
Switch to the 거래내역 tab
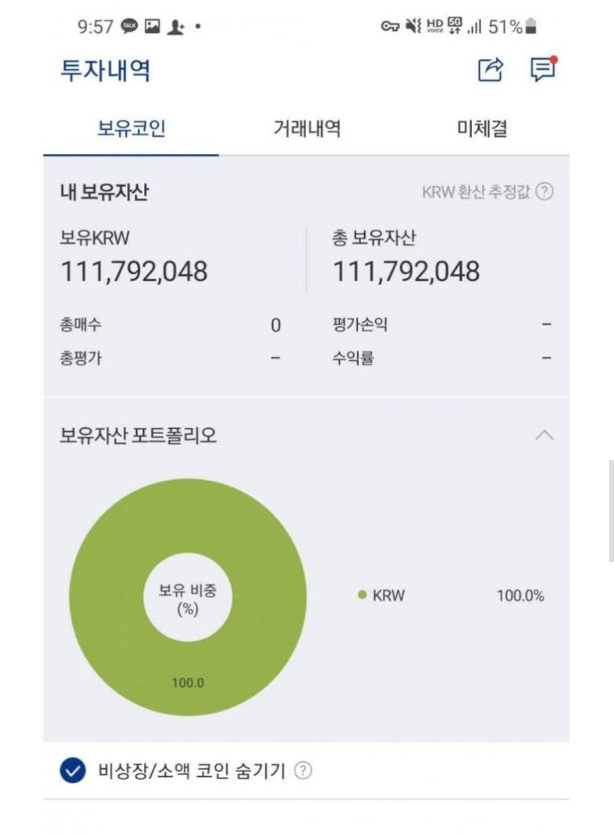coord(307,128)
